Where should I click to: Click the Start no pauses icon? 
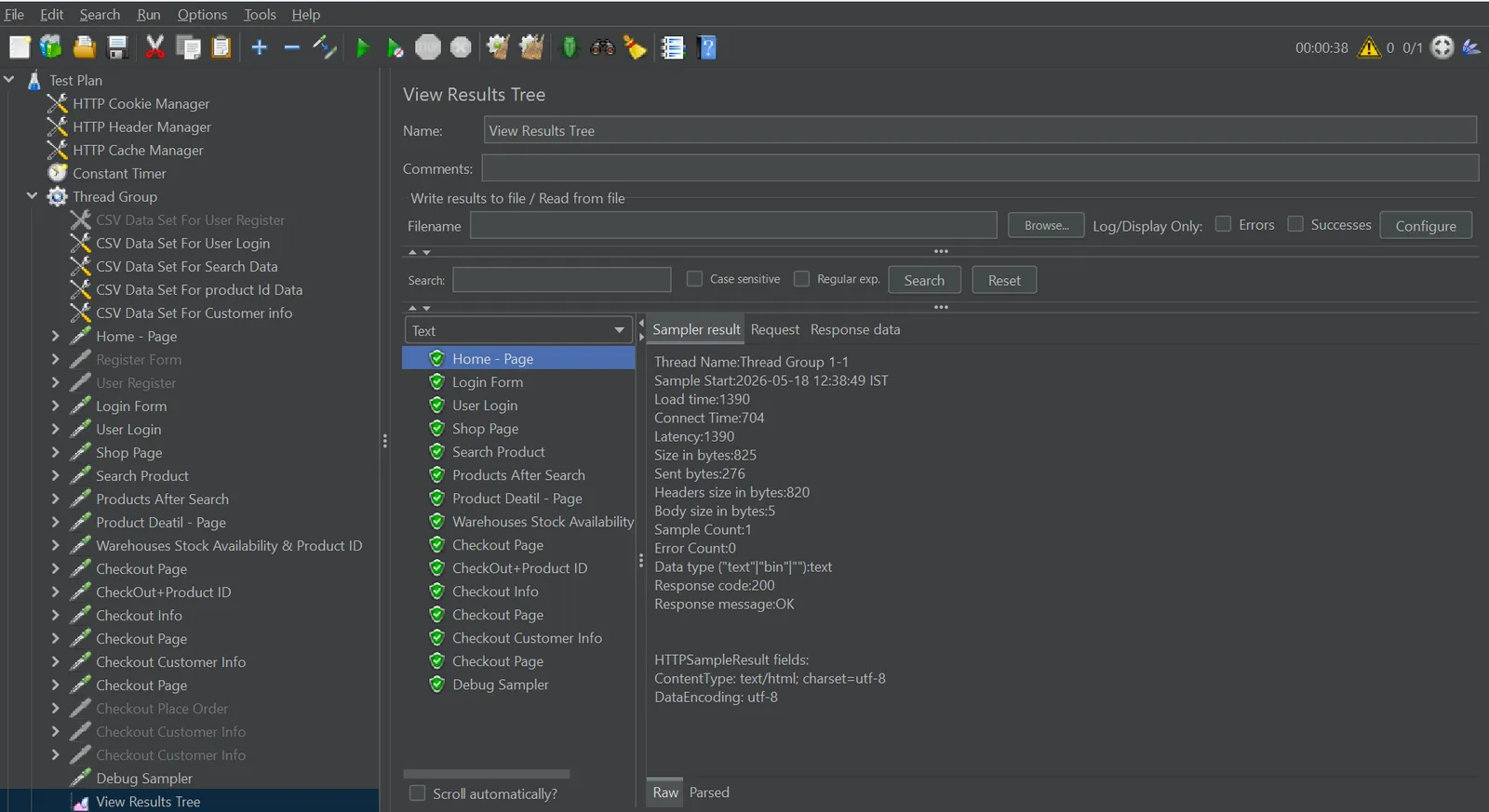(x=396, y=47)
